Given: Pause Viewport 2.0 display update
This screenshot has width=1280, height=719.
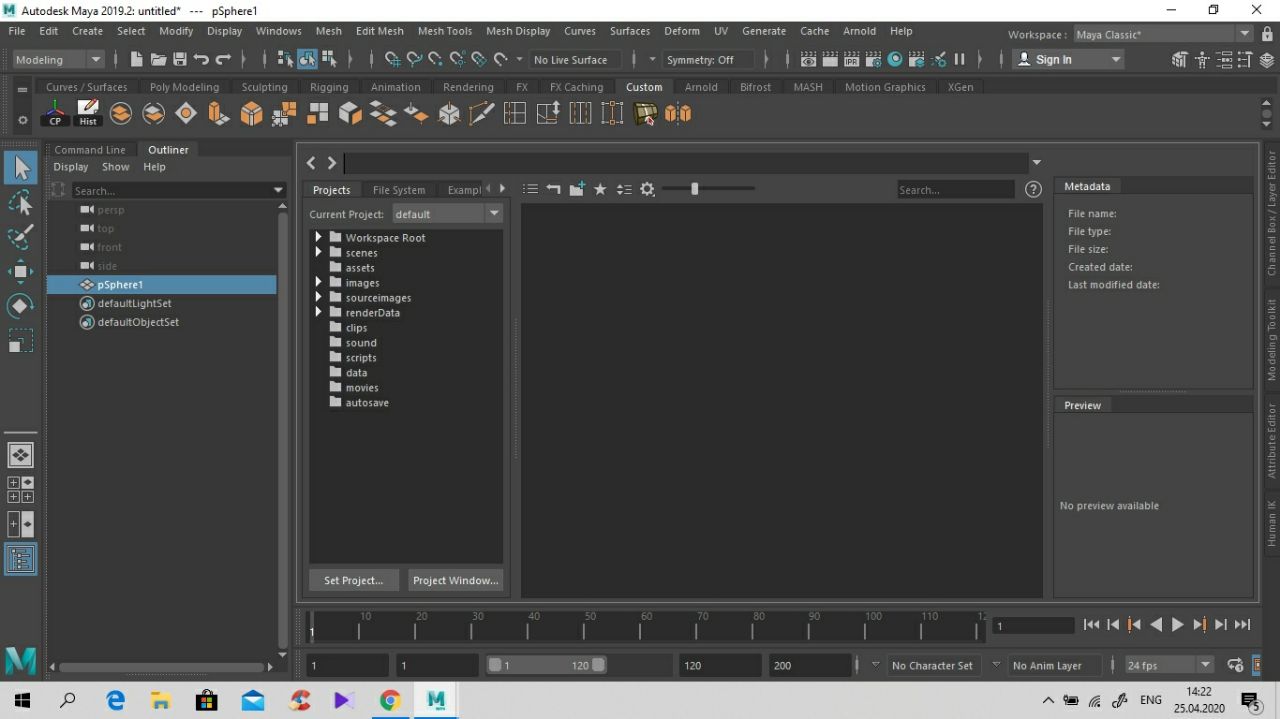Looking at the screenshot, I should click(x=959, y=59).
